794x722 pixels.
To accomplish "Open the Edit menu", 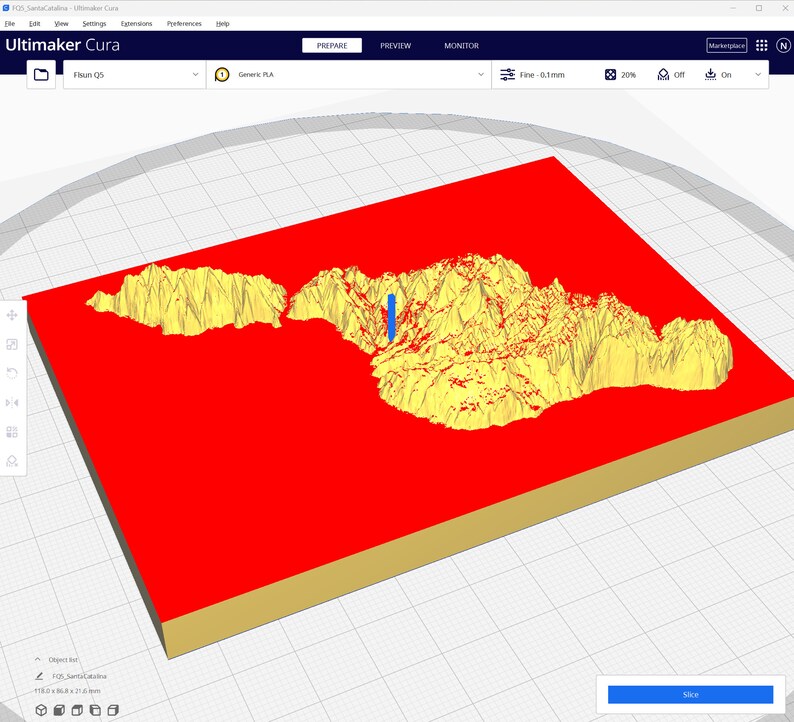I will pos(34,24).
